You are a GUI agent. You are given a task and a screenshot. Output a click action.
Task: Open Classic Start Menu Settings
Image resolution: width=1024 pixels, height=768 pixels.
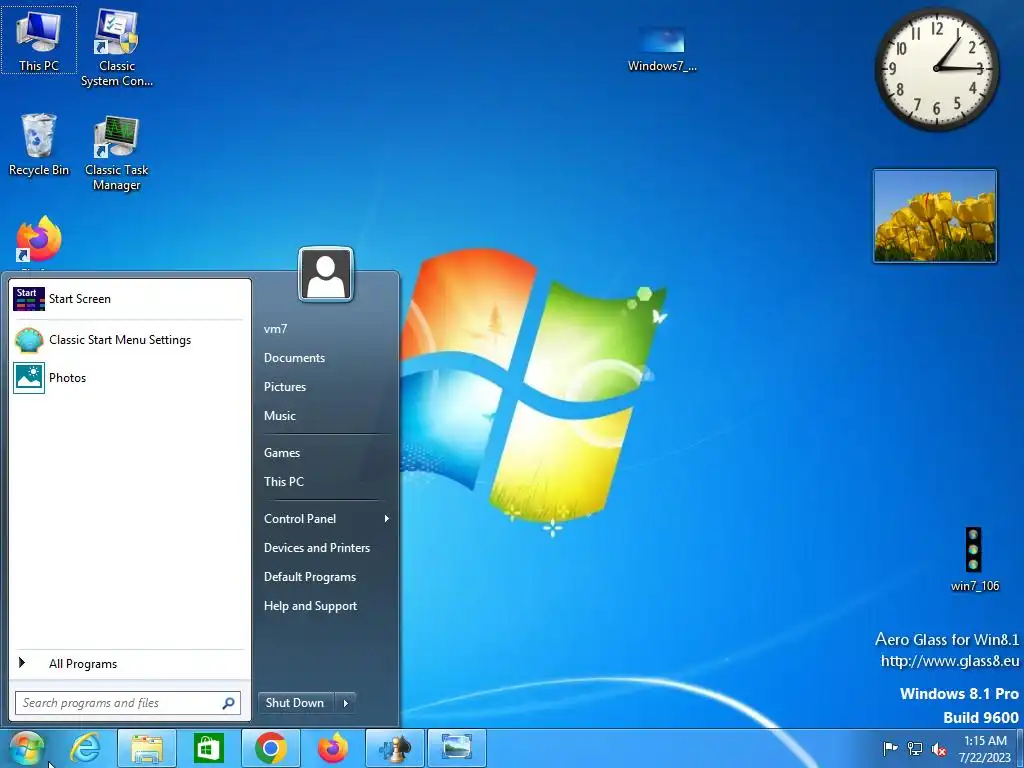130,340
